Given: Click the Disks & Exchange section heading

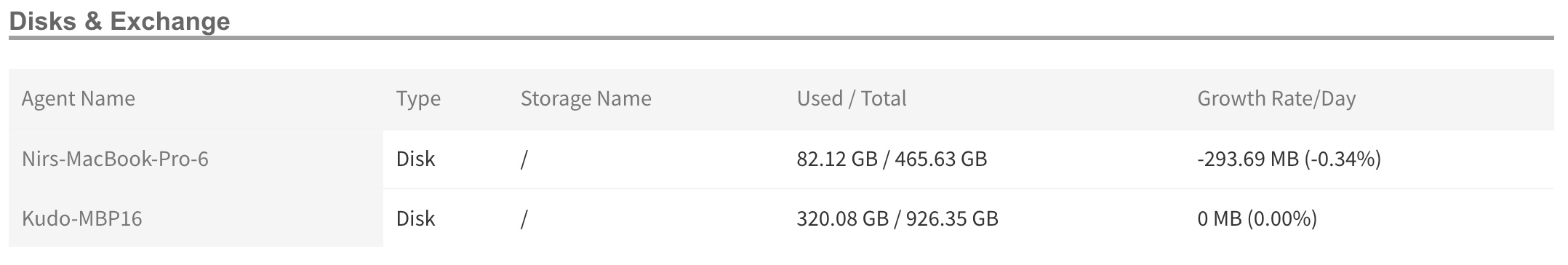Looking at the screenshot, I should tap(119, 20).
